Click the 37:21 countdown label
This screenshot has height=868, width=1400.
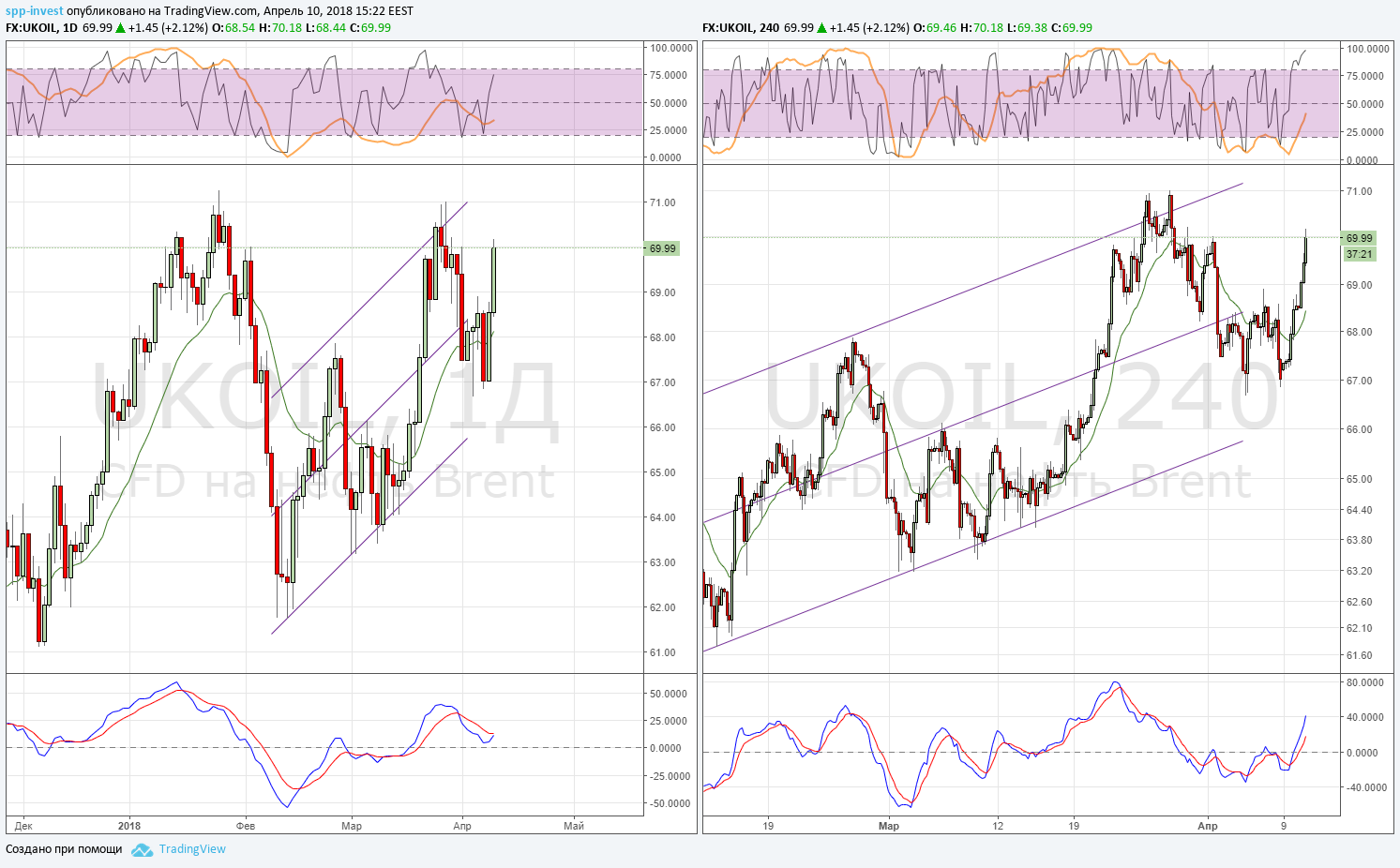(x=1360, y=254)
